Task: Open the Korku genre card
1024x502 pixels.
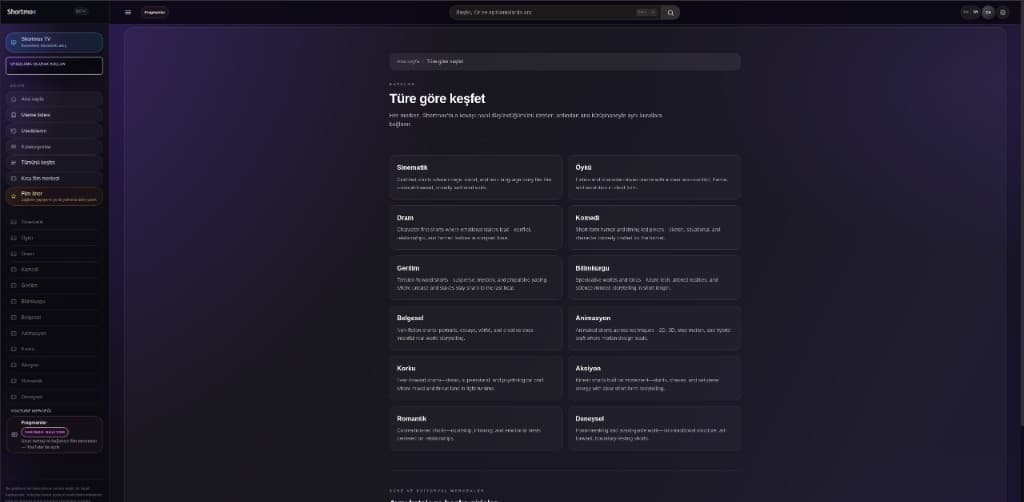Action: [476, 379]
